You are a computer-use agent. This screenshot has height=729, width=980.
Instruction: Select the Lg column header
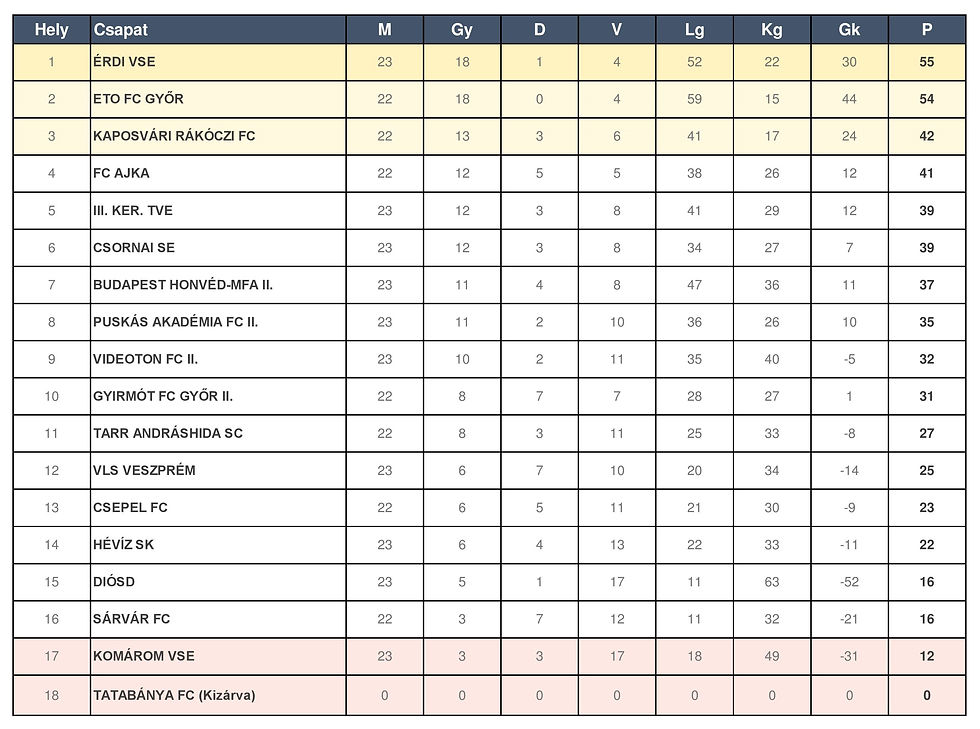point(694,30)
